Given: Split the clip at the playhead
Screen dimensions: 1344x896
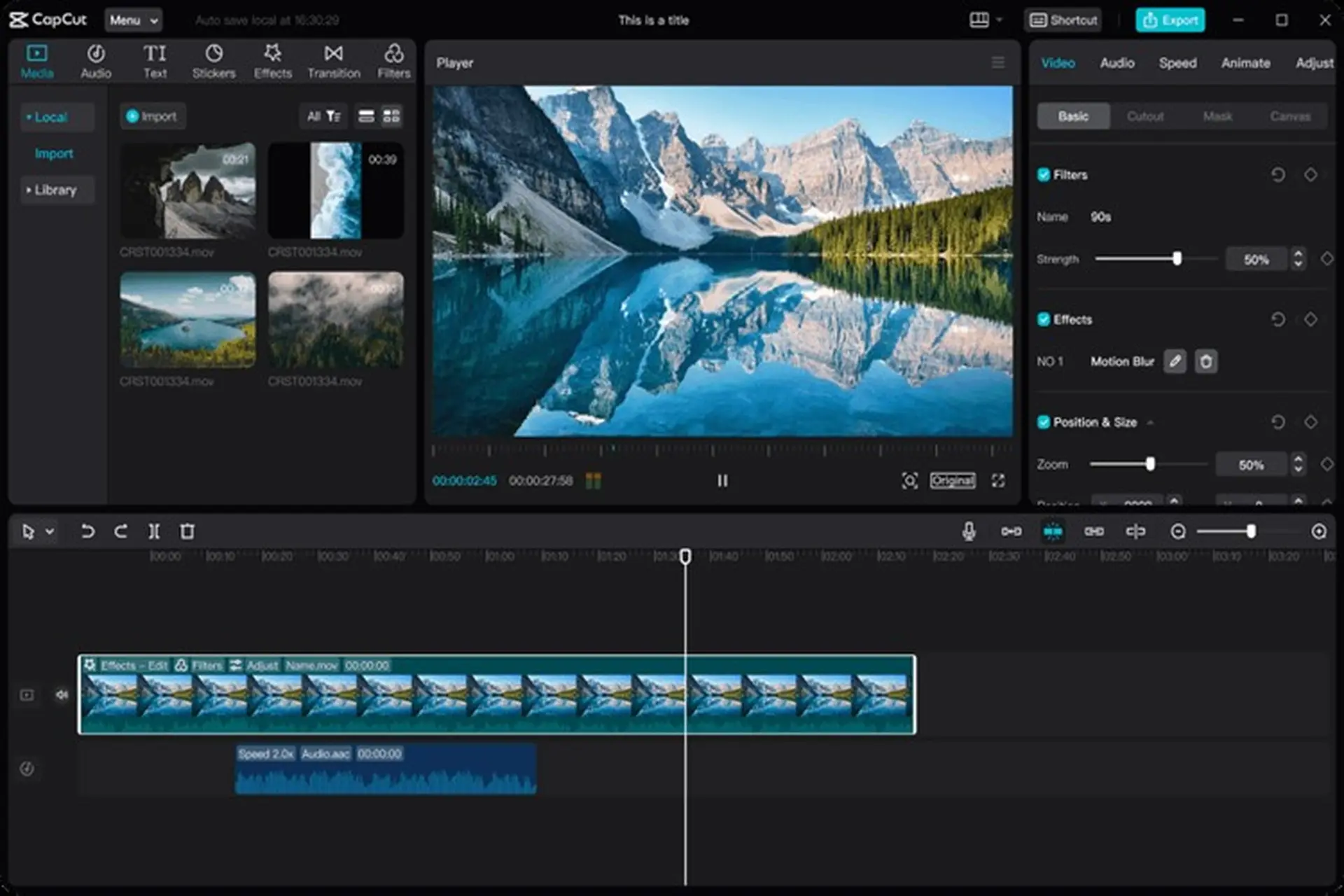Looking at the screenshot, I should tap(154, 531).
